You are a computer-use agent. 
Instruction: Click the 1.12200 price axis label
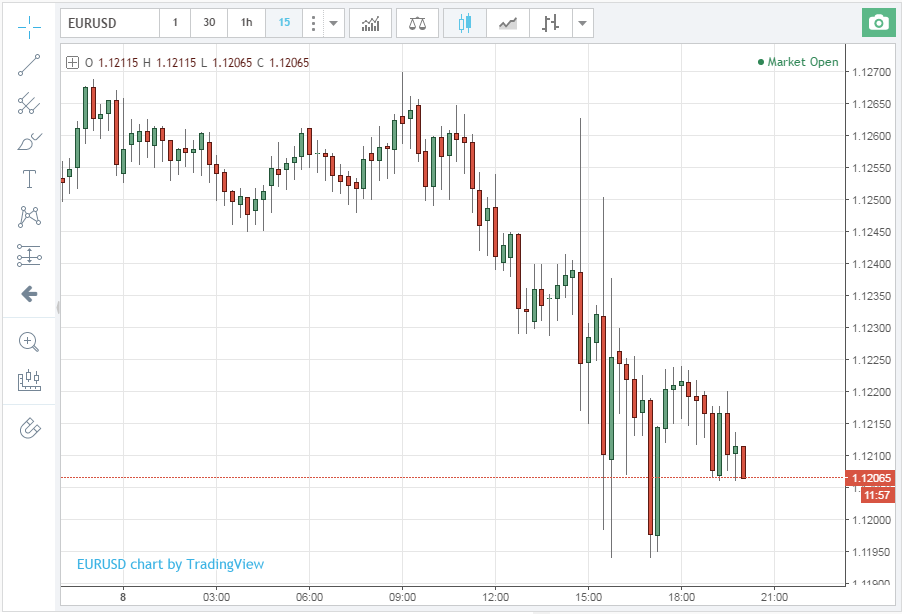coord(872,392)
